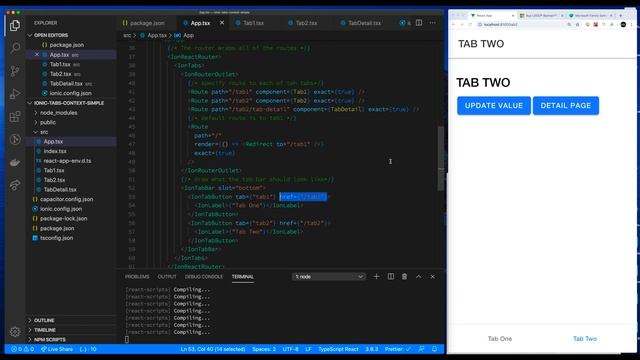Click the browser address bar URL
Screen dimensions: 640x360
500,24
